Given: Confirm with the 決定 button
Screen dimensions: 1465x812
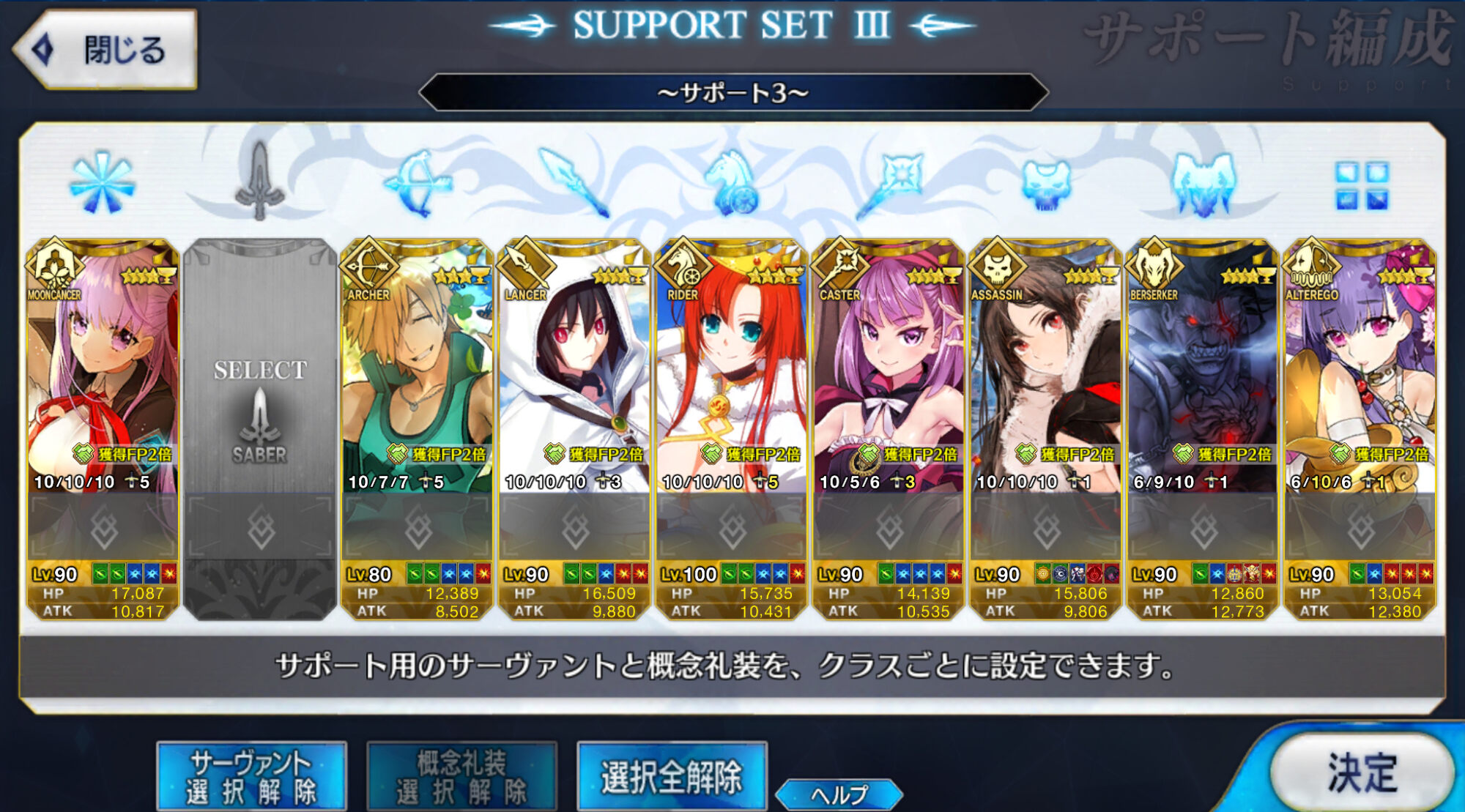Looking at the screenshot, I should click(1362, 772).
